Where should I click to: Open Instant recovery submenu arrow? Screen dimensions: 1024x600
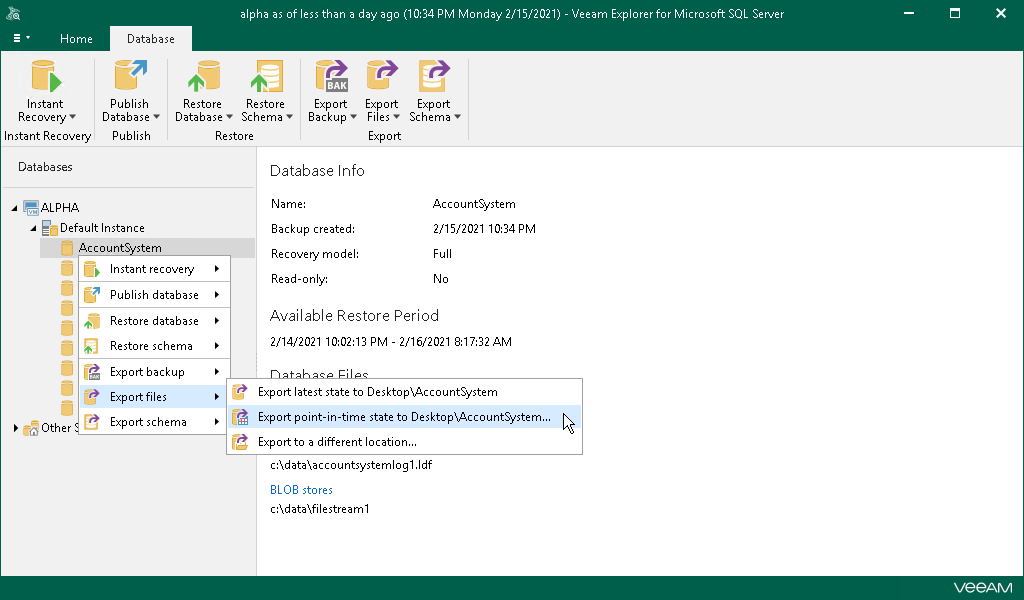tap(217, 269)
